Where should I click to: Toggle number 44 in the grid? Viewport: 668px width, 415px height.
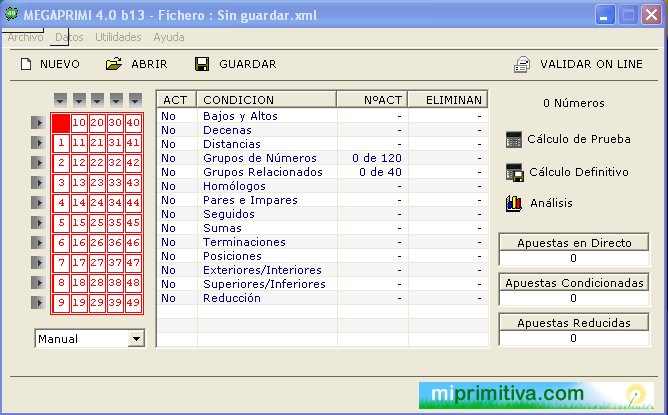(x=133, y=202)
